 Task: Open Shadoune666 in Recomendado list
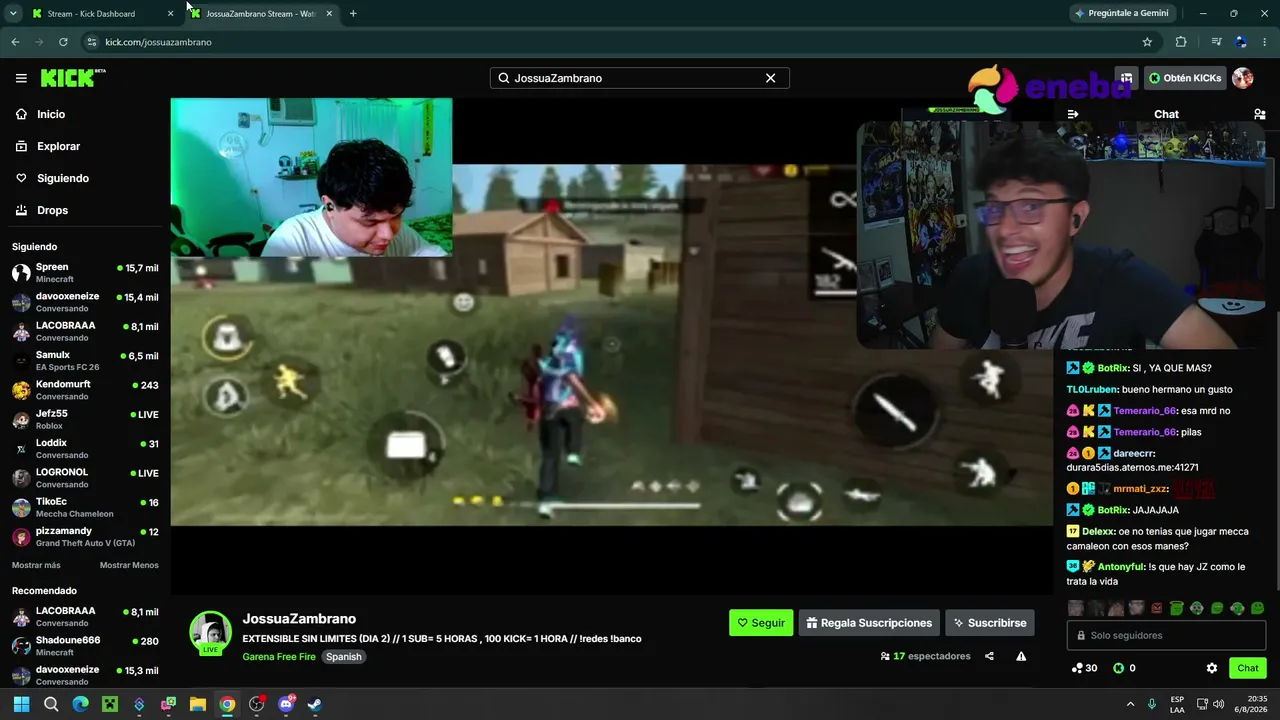tap(85, 646)
